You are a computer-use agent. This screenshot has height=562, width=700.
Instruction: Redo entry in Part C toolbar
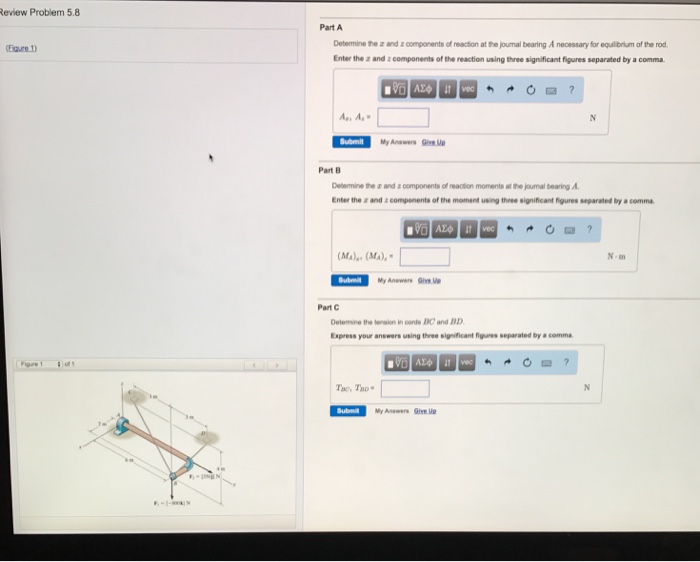(507, 362)
